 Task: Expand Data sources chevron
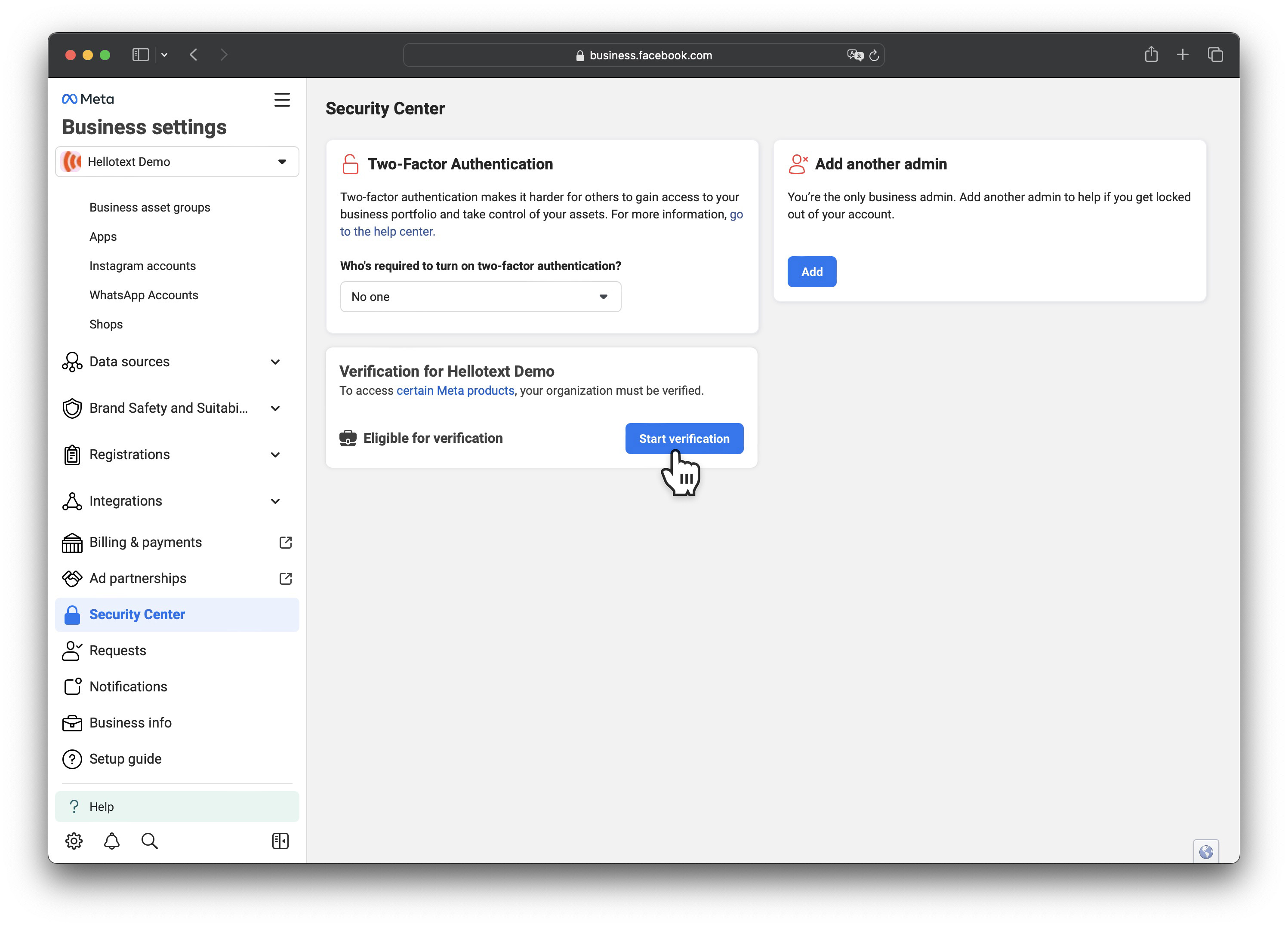coord(275,362)
